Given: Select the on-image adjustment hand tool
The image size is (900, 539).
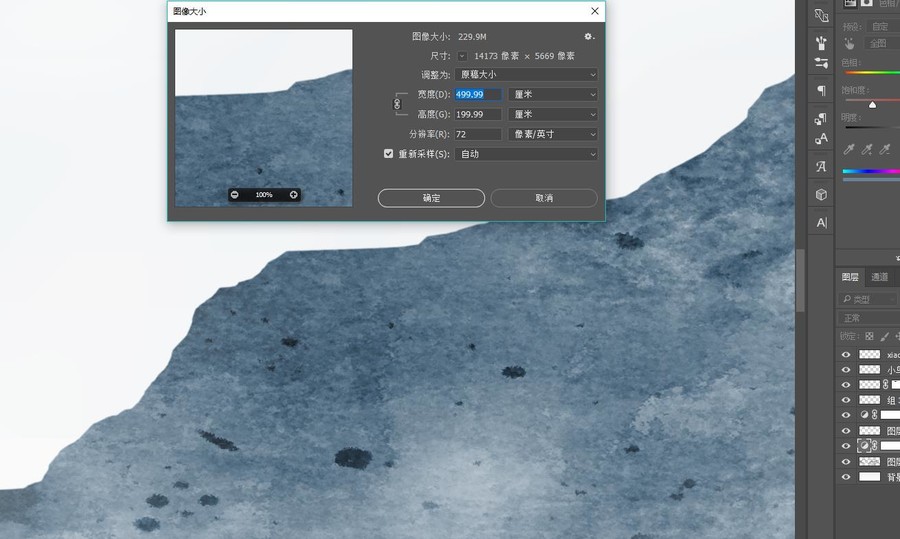Looking at the screenshot, I should [x=849, y=44].
